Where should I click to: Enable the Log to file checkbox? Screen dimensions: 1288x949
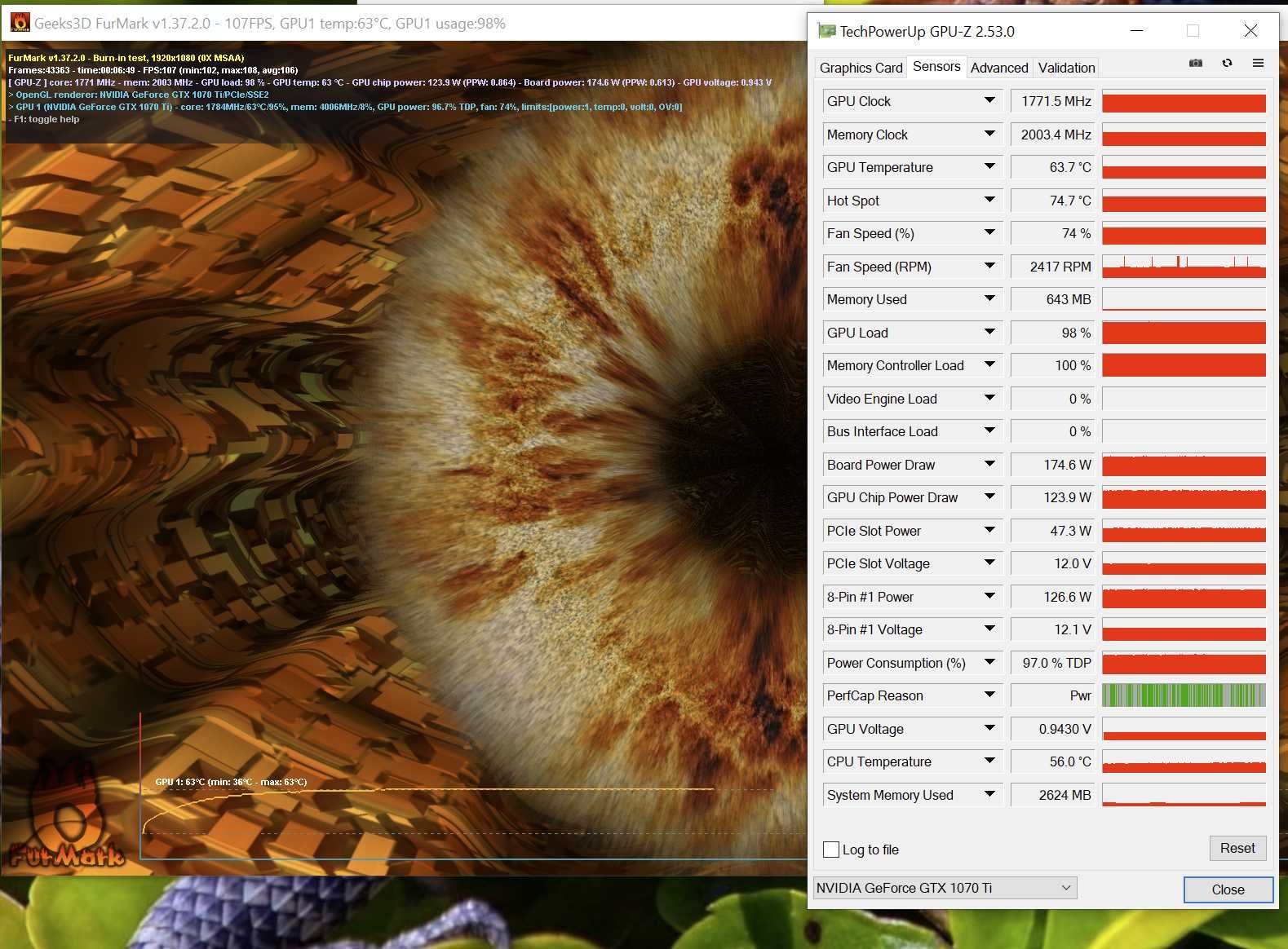pos(831,850)
